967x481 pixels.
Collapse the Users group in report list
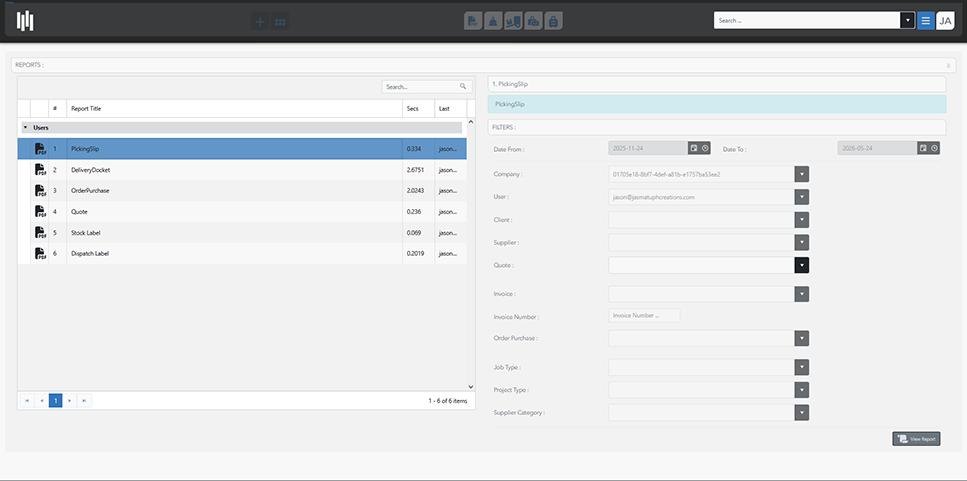coord(25,128)
